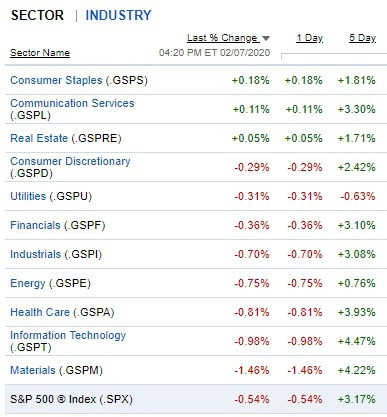Open the Real Estate sector link
Screen dimensions: 387x417
pos(39,138)
